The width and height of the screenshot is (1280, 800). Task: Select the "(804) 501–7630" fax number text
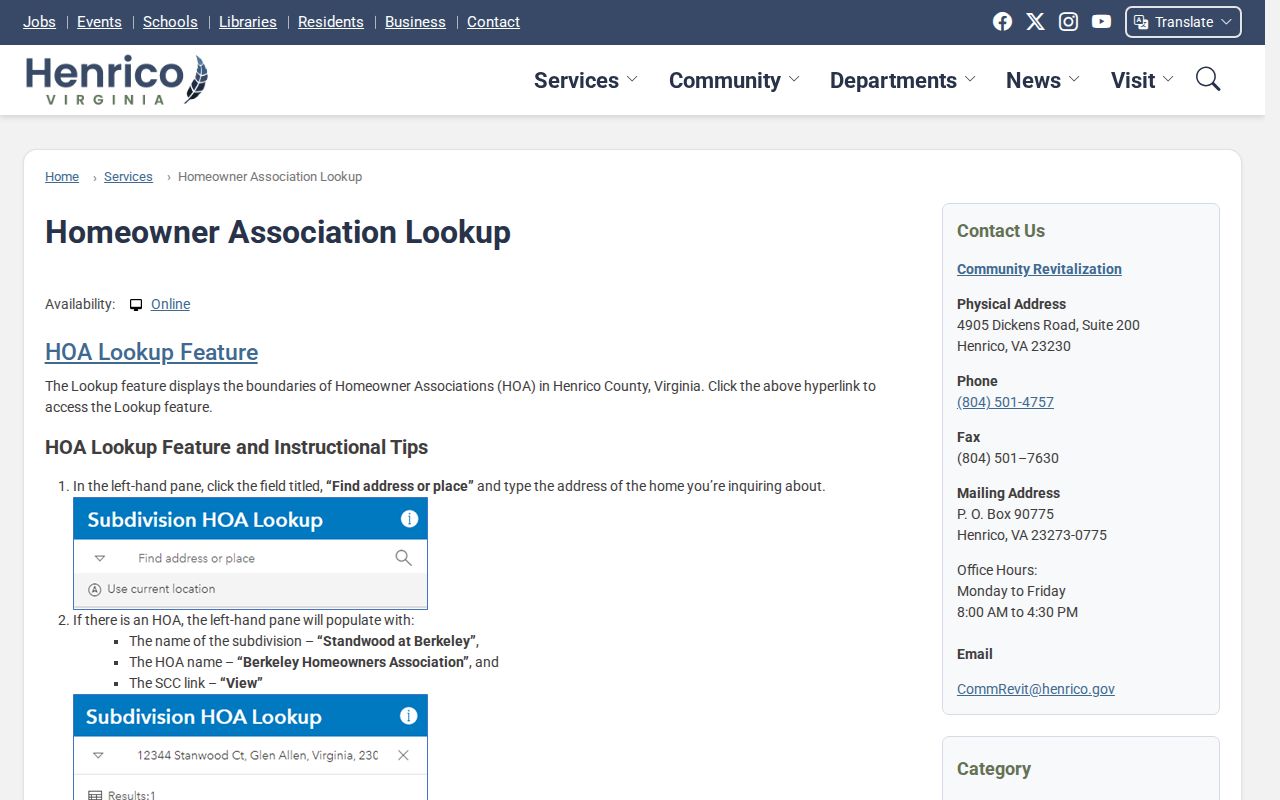(1008, 458)
